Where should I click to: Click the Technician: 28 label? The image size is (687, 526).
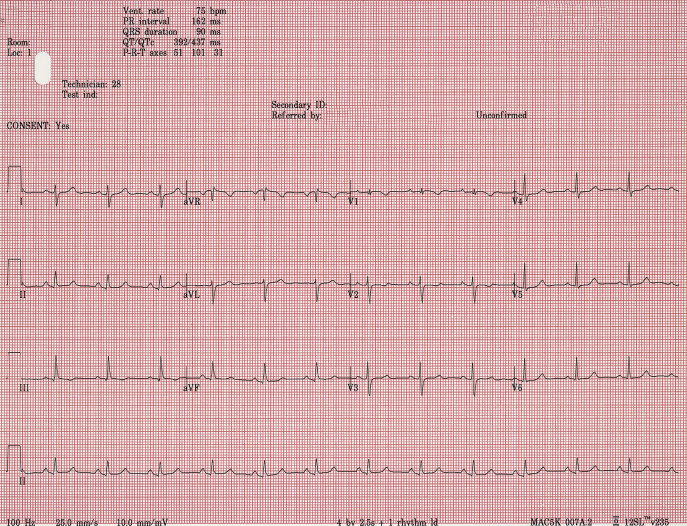(91, 85)
